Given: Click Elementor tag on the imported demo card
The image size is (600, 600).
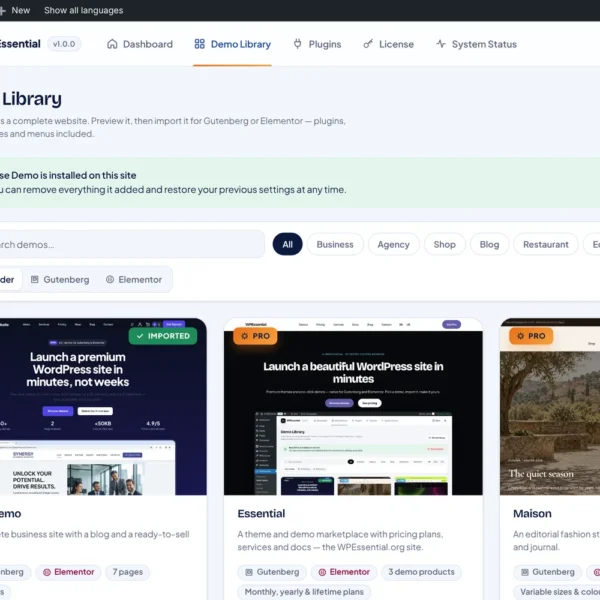Looking at the screenshot, I should [68, 572].
